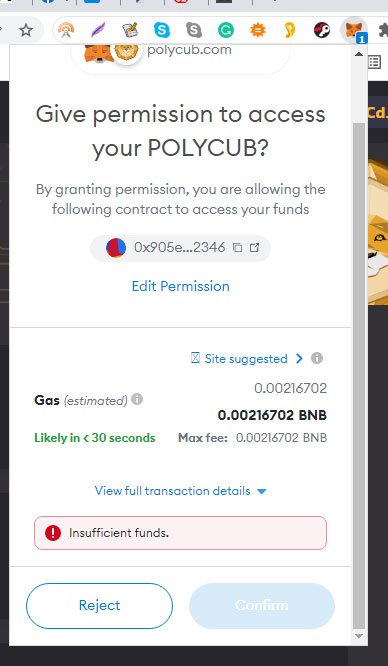Click the scrollbar down arrow
The height and width of the screenshot is (666, 388).
359,636
